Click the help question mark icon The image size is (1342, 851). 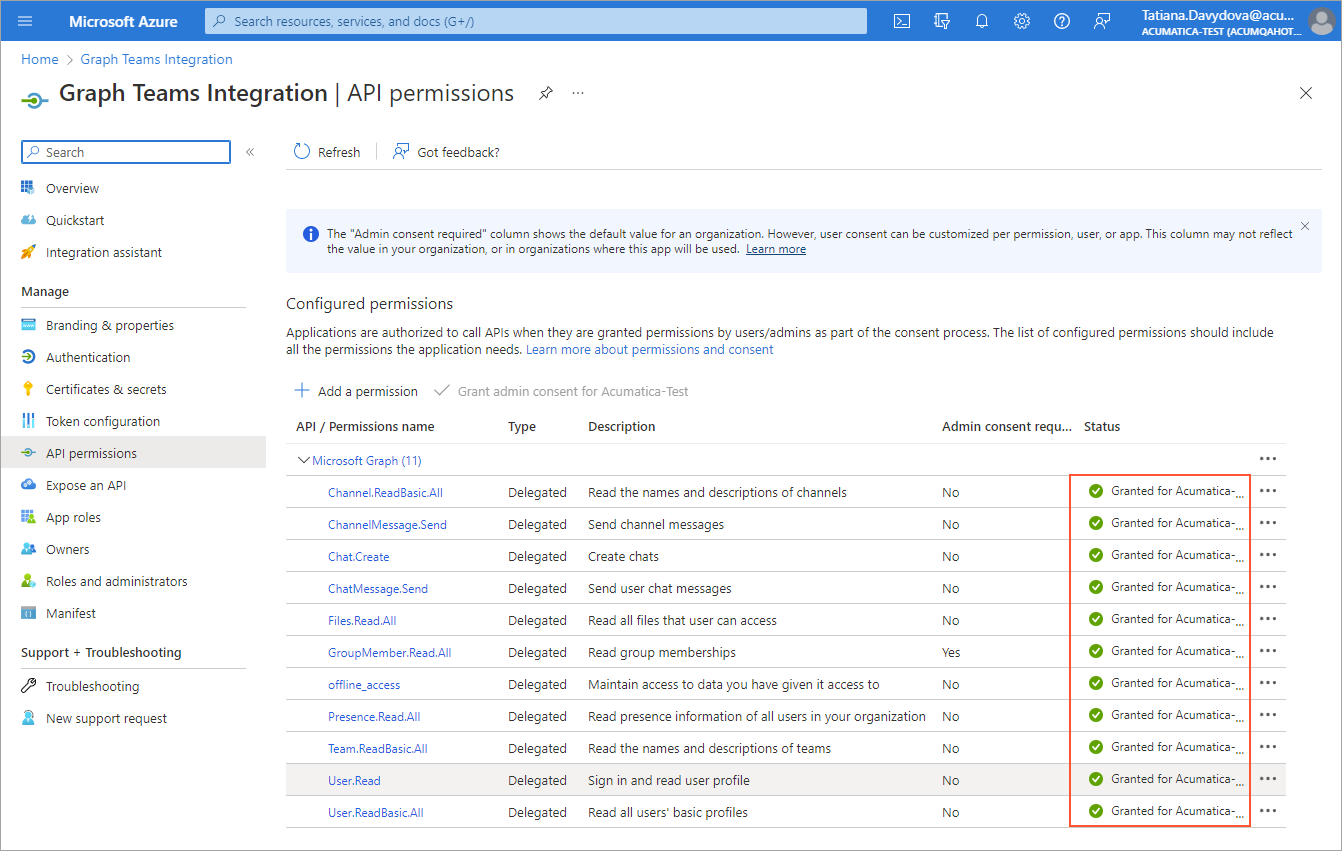[1061, 21]
